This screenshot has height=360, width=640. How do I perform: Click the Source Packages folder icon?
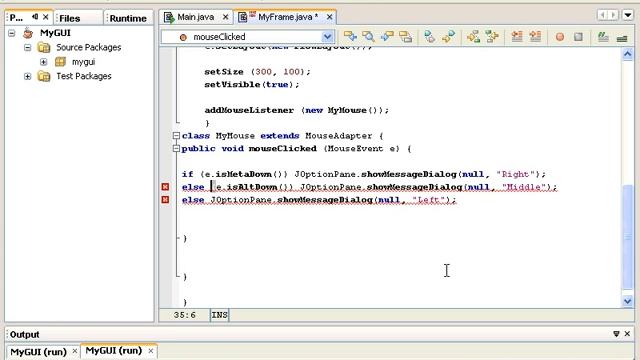(x=44, y=47)
